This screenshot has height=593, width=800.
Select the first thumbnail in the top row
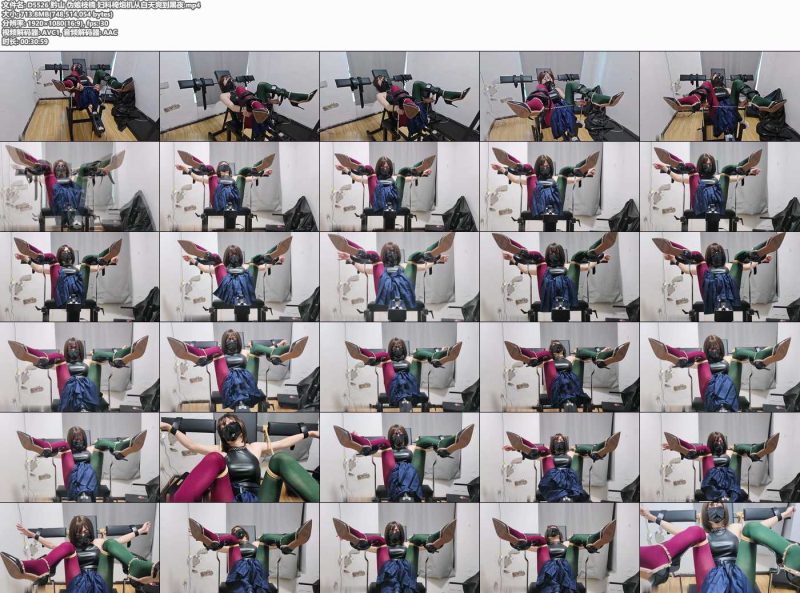point(80,96)
